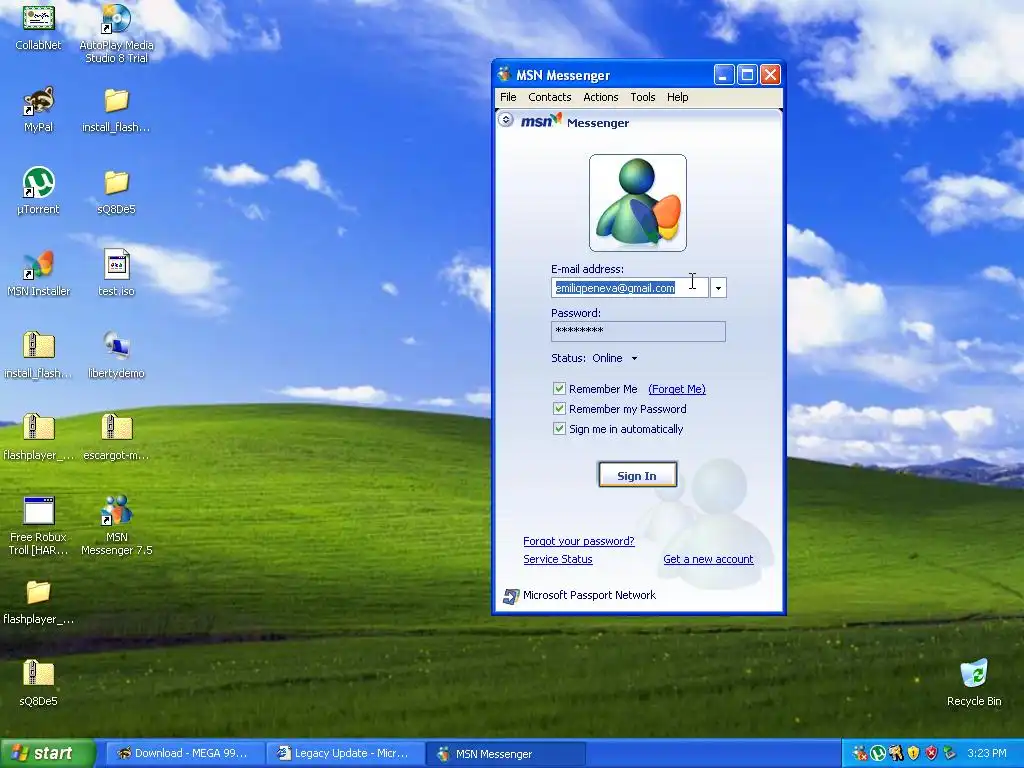Collapse the MSN Messenger header chevron
1024x768 pixels.
point(505,120)
